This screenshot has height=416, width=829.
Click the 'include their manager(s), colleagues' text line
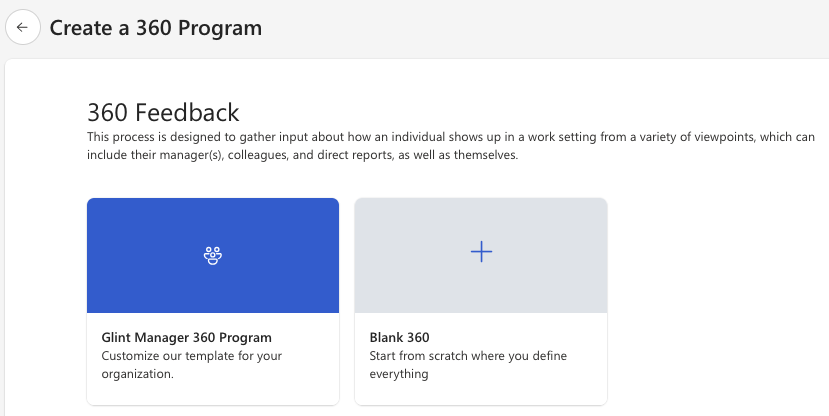[302, 155]
